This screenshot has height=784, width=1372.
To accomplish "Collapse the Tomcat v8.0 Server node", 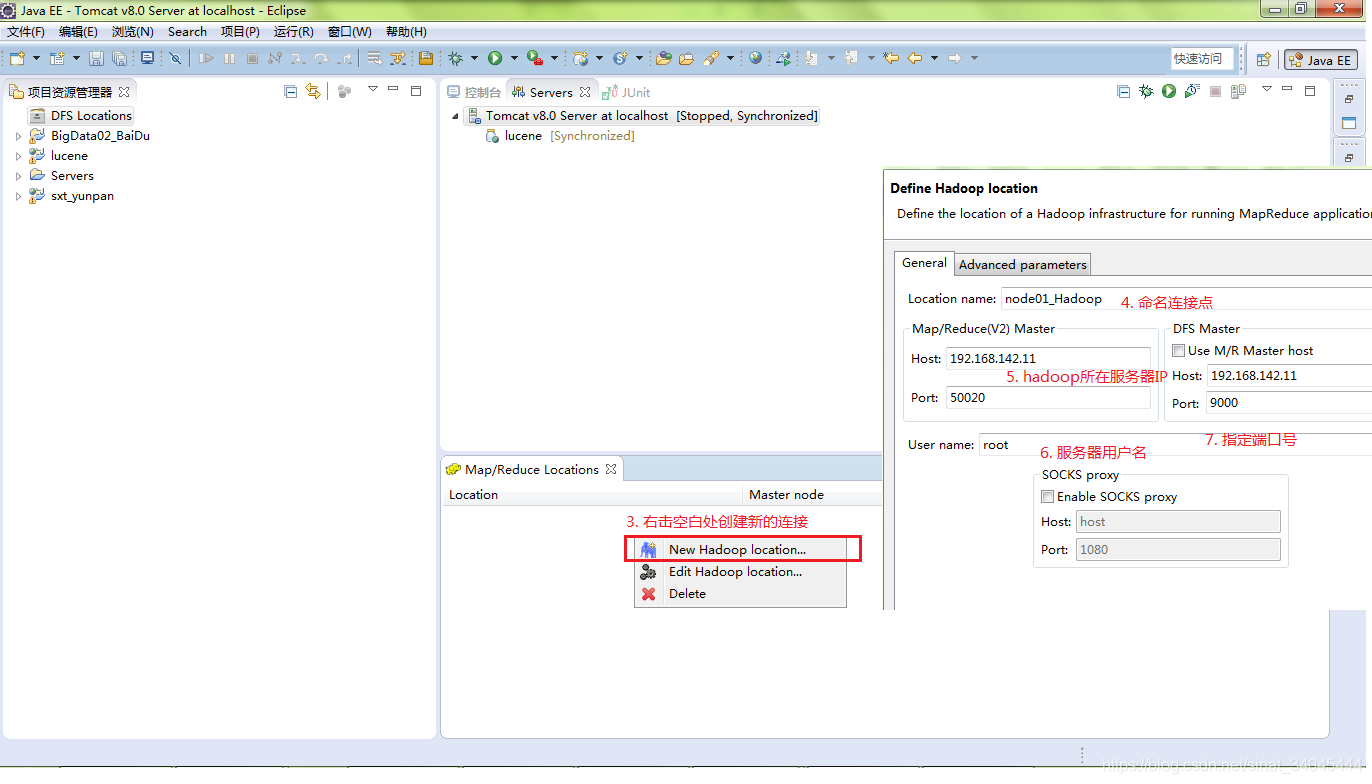I will click(x=455, y=116).
